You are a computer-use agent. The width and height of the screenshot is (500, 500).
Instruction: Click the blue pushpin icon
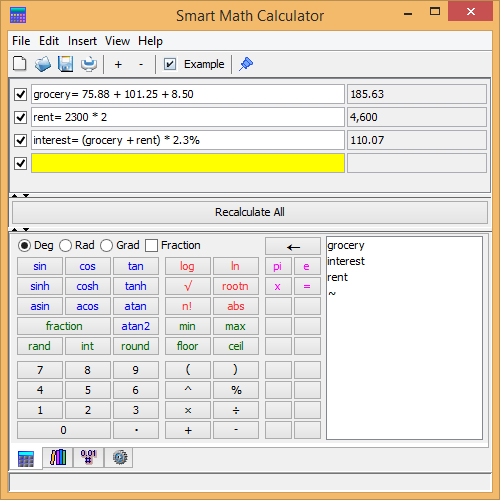(246, 64)
